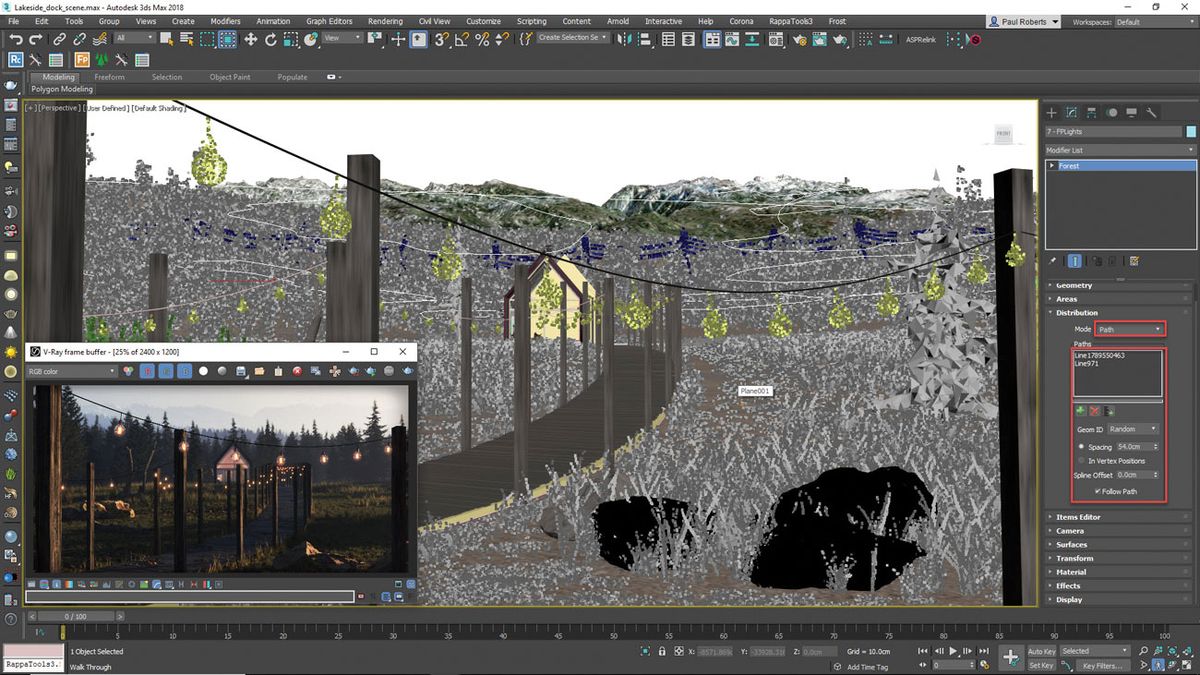Remove a path with the red X icon
Image resolution: width=1200 pixels, height=675 pixels.
pos(1093,411)
